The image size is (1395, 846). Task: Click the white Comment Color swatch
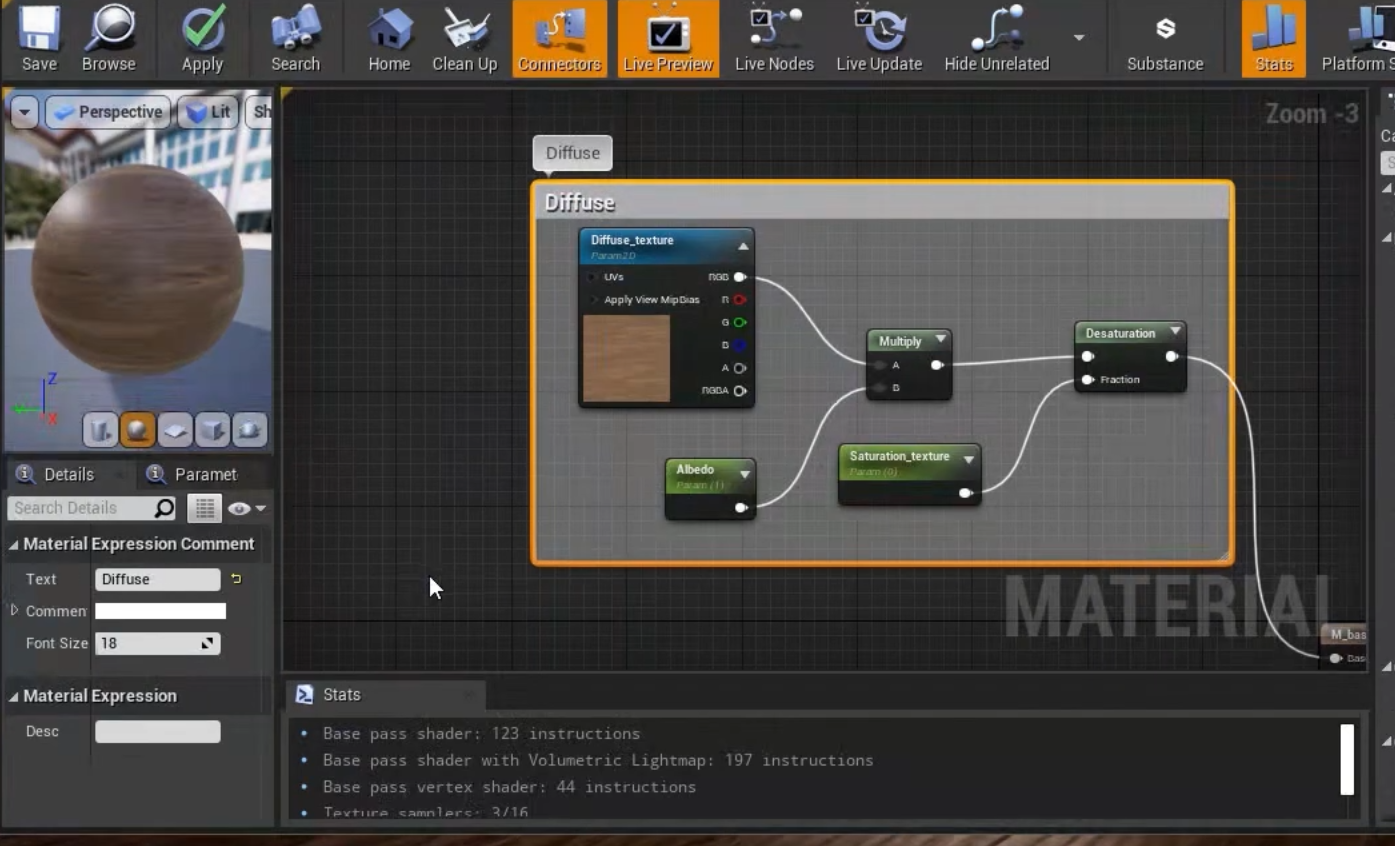tap(160, 611)
